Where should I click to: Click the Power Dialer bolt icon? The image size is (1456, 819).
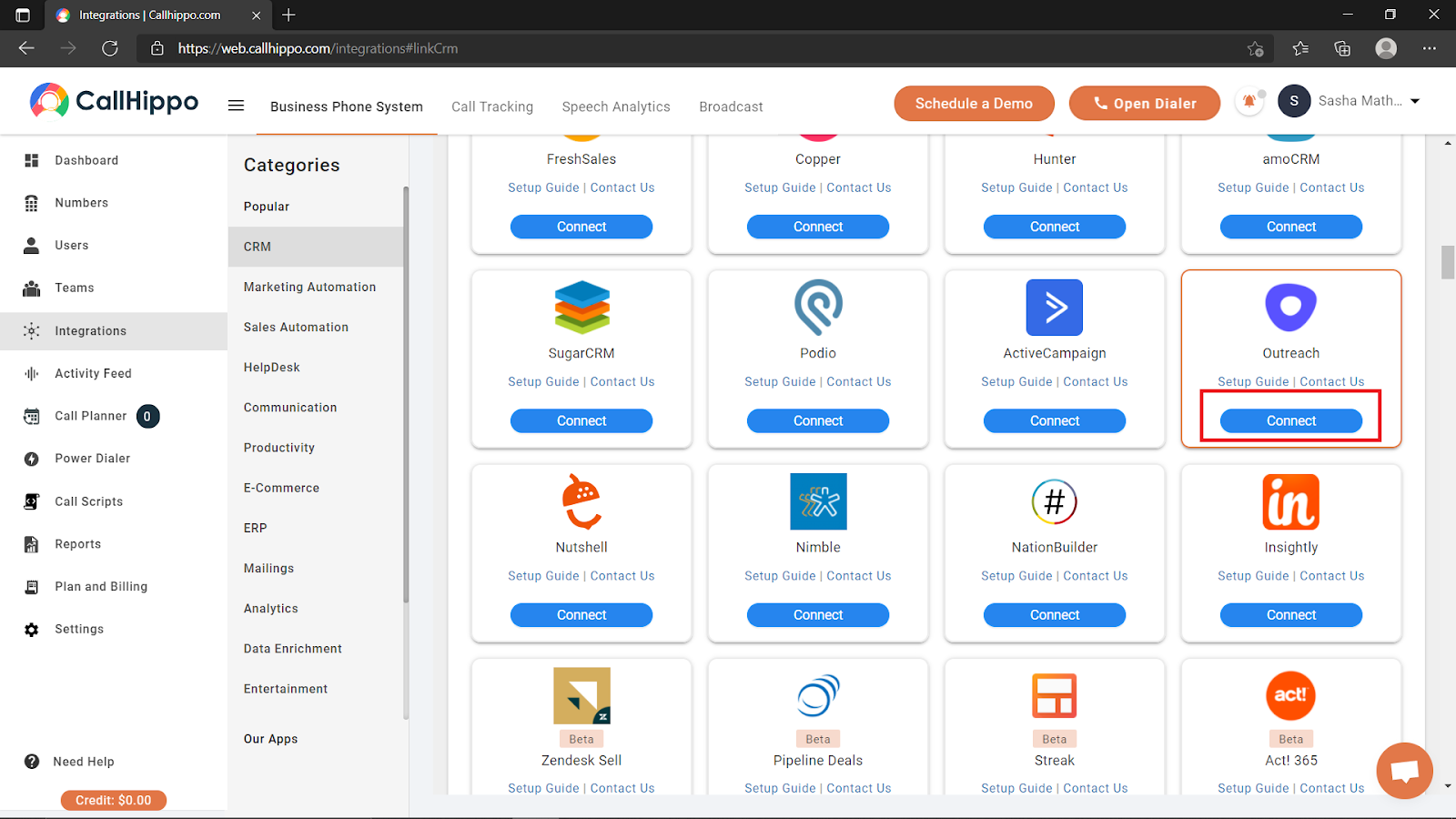tap(32, 459)
